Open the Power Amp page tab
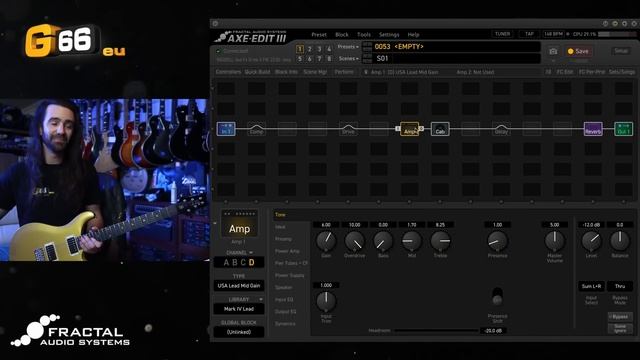640x360 pixels. click(x=287, y=251)
